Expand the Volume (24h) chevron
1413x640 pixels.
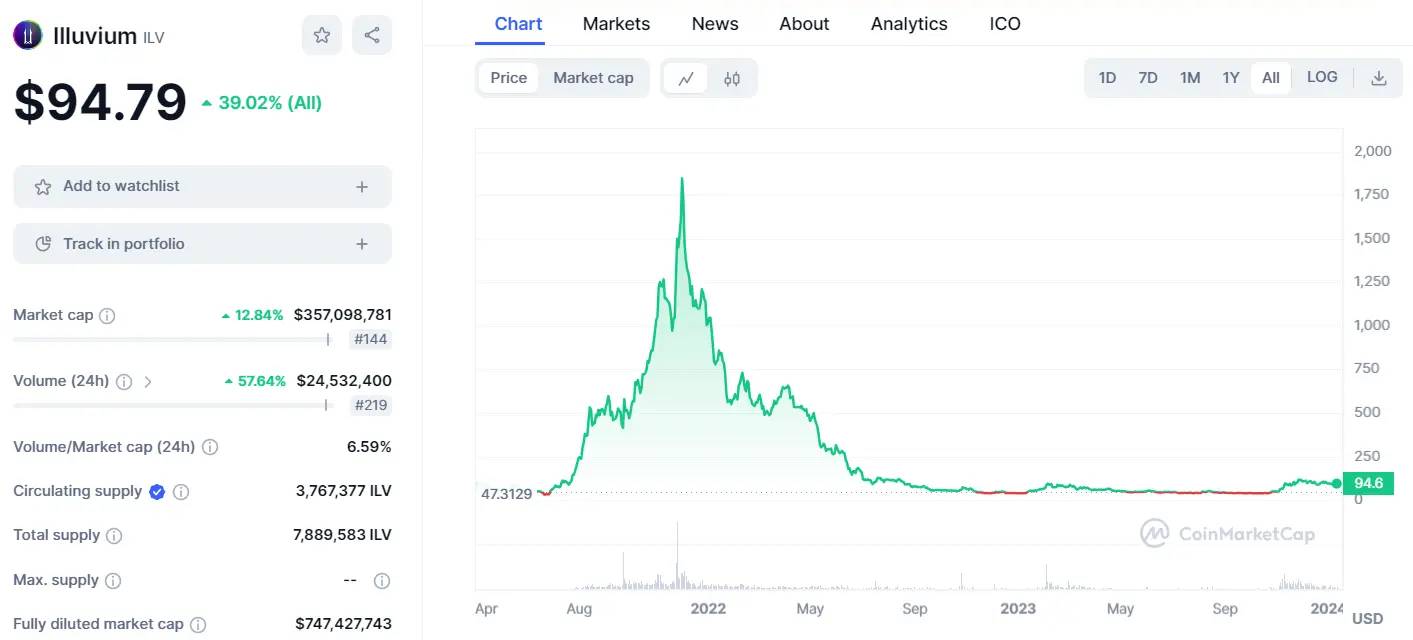pyautogui.click(x=148, y=381)
